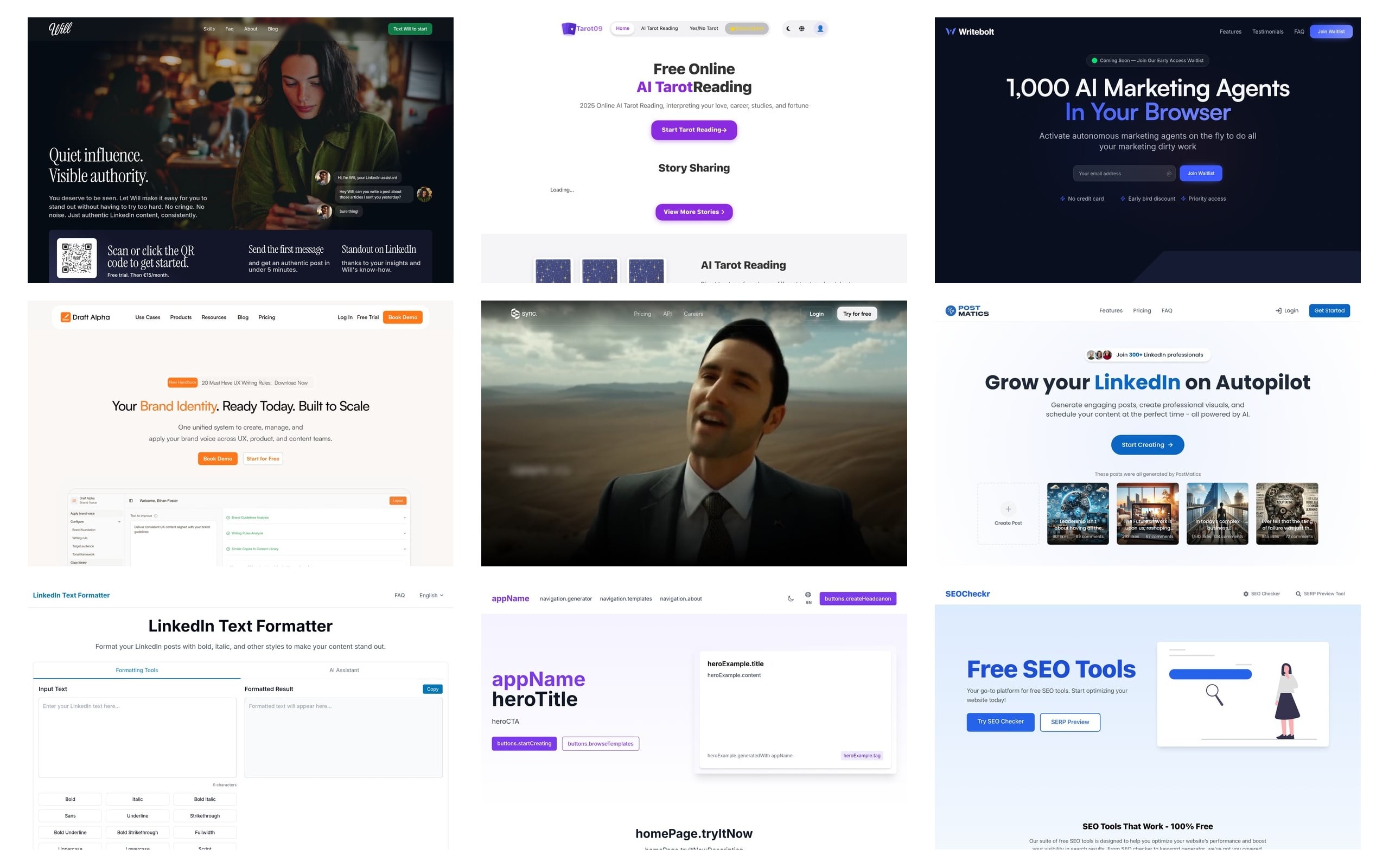Open Testimonials in Writebolt navigation

pyautogui.click(x=1267, y=31)
